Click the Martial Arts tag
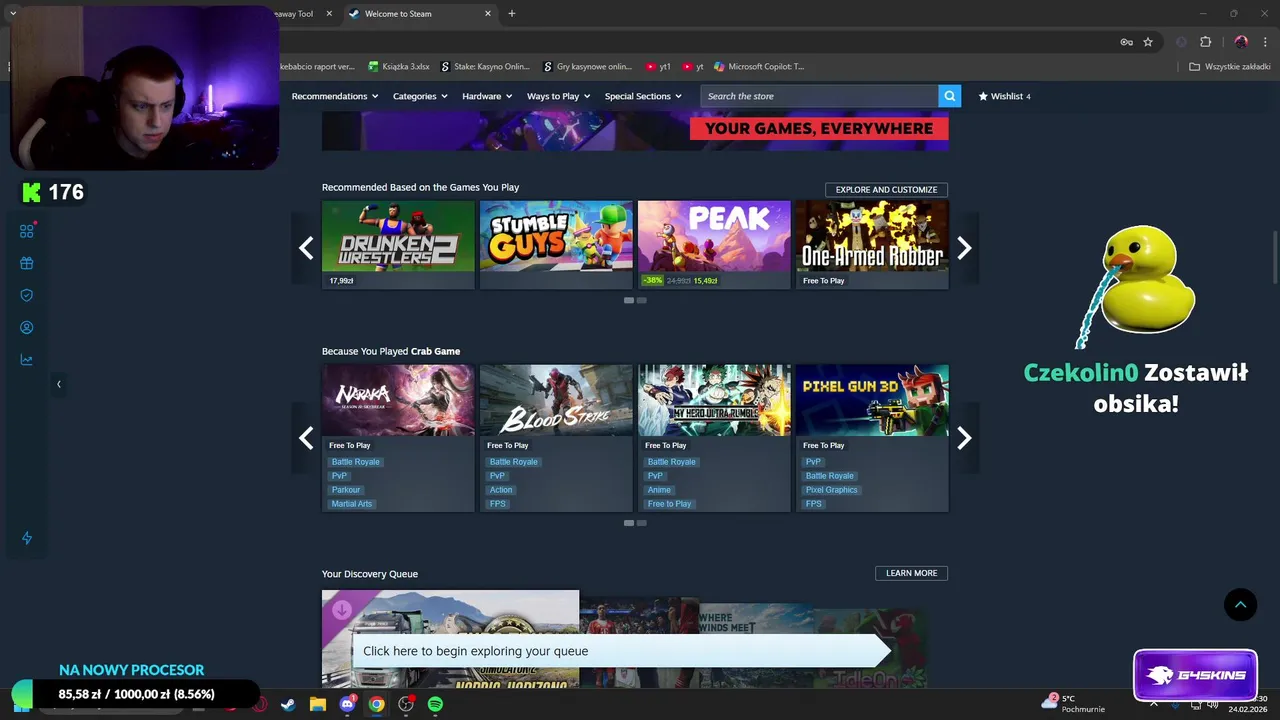 [351, 504]
